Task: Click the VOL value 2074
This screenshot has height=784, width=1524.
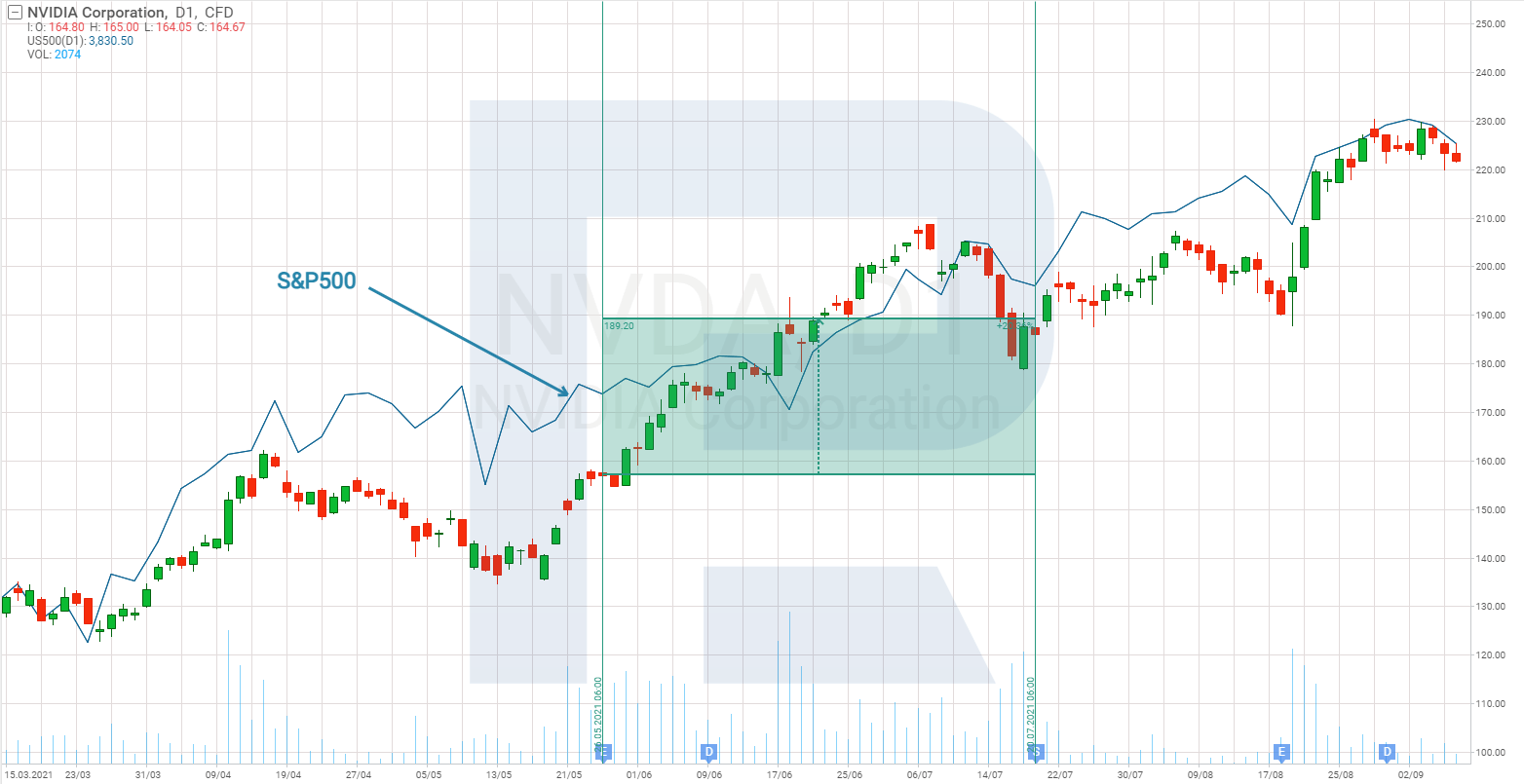Action: click(68, 55)
